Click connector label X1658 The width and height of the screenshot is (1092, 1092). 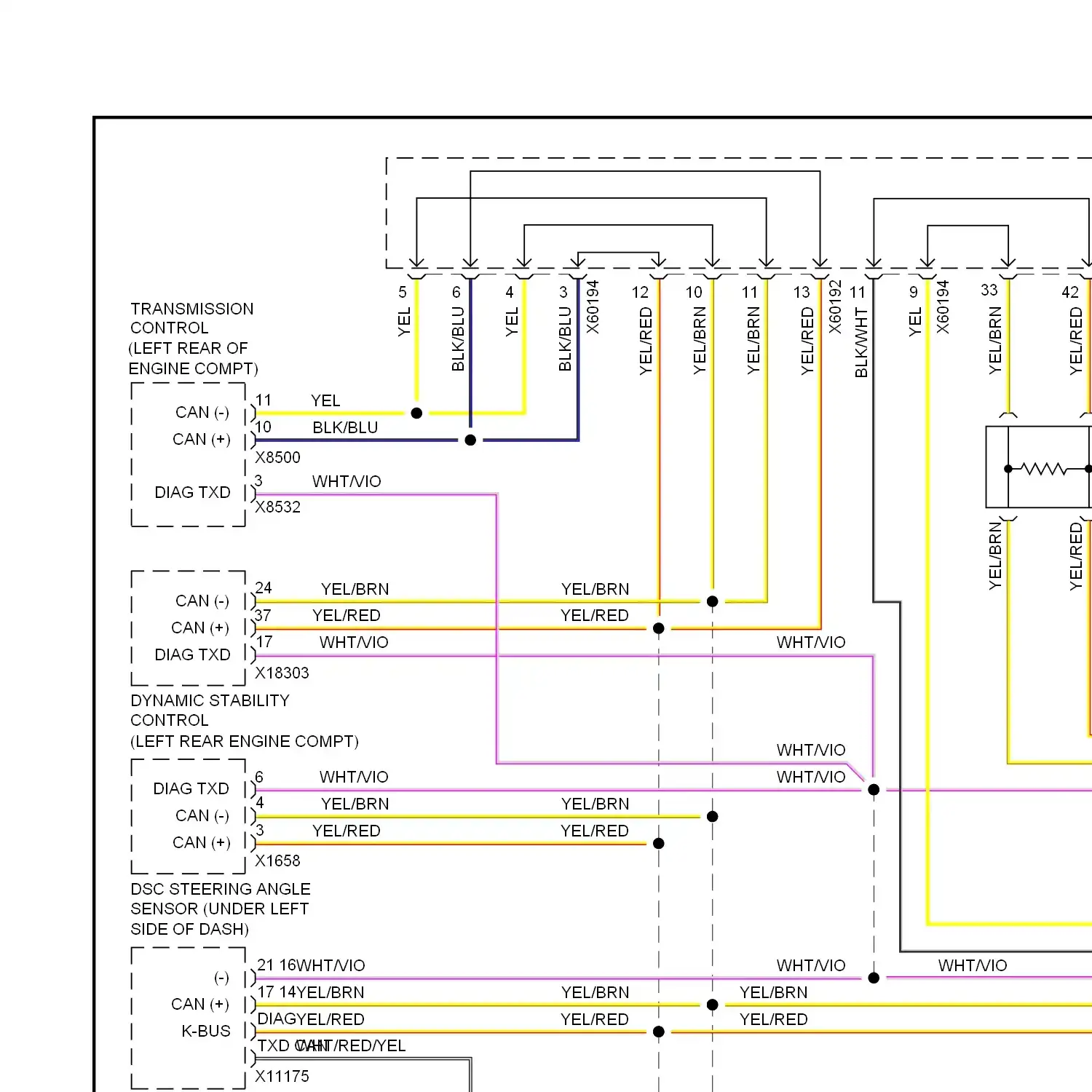[277, 860]
